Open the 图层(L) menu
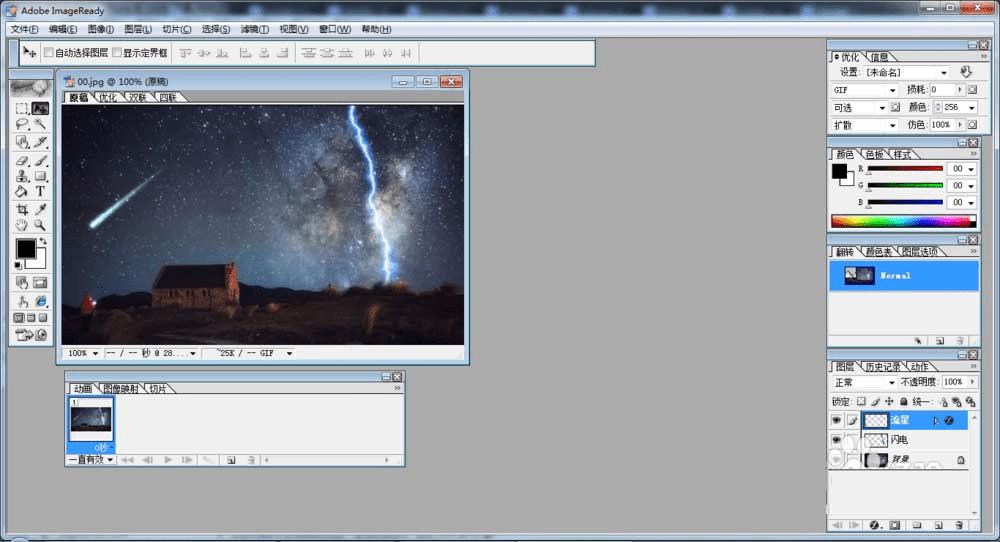1000x542 pixels. [x=138, y=29]
